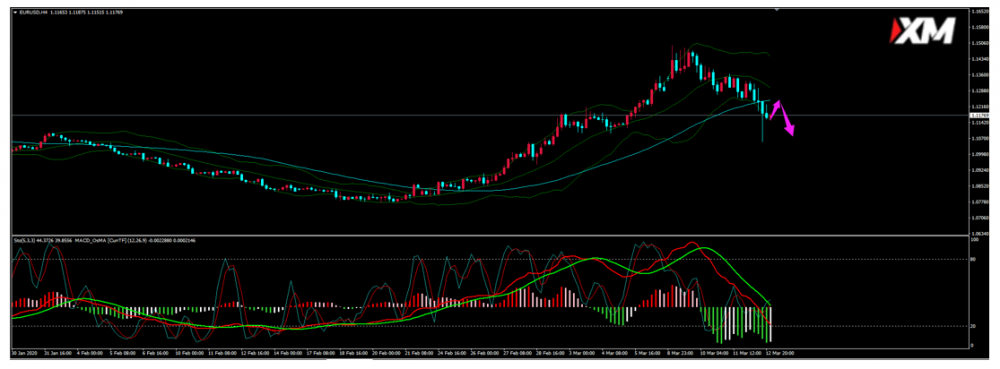Screen dimensions: 1000x369
Task: Click the 30 Jan 2020 date on time axis
Action: 24,351
